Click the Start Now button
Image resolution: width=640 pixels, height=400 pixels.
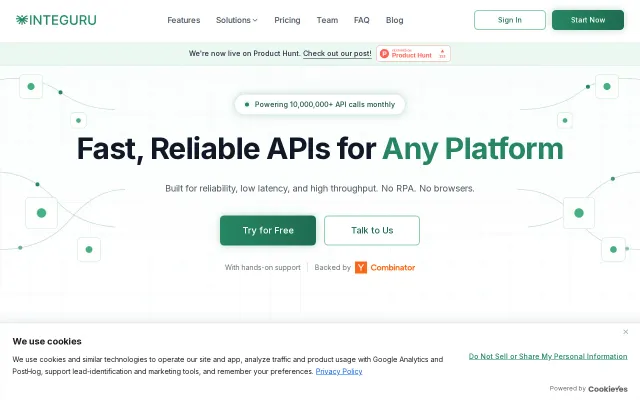pyautogui.click(x=588, y=20)
